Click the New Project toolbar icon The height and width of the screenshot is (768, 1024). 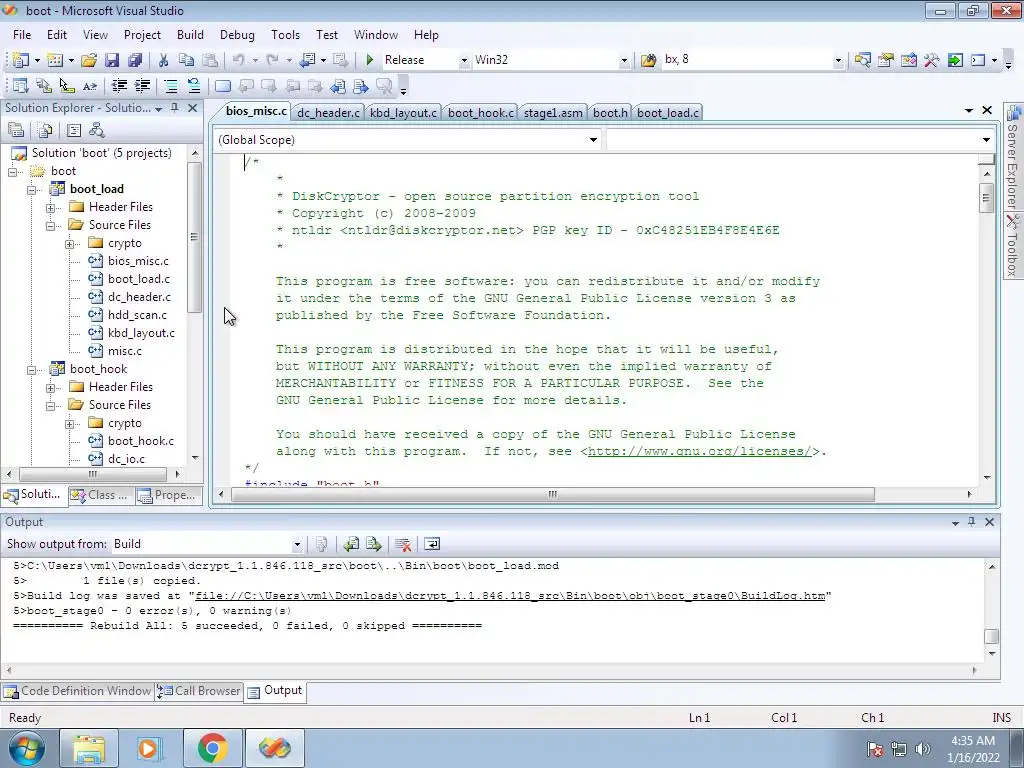20,60
